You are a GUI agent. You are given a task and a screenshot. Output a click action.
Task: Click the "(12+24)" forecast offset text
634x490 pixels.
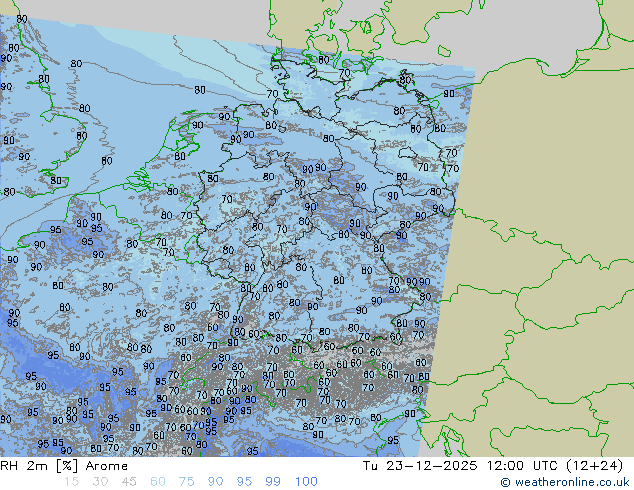[x=594, y=466]
